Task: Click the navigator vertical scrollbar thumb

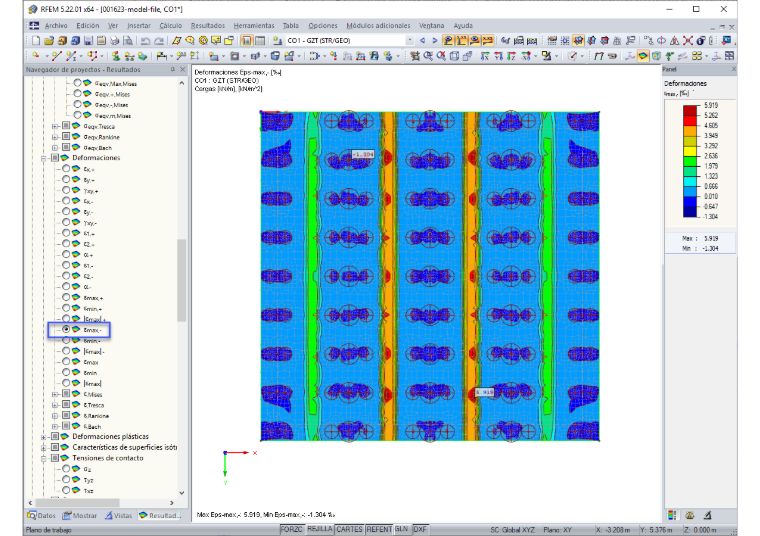Action: [181, 280]
